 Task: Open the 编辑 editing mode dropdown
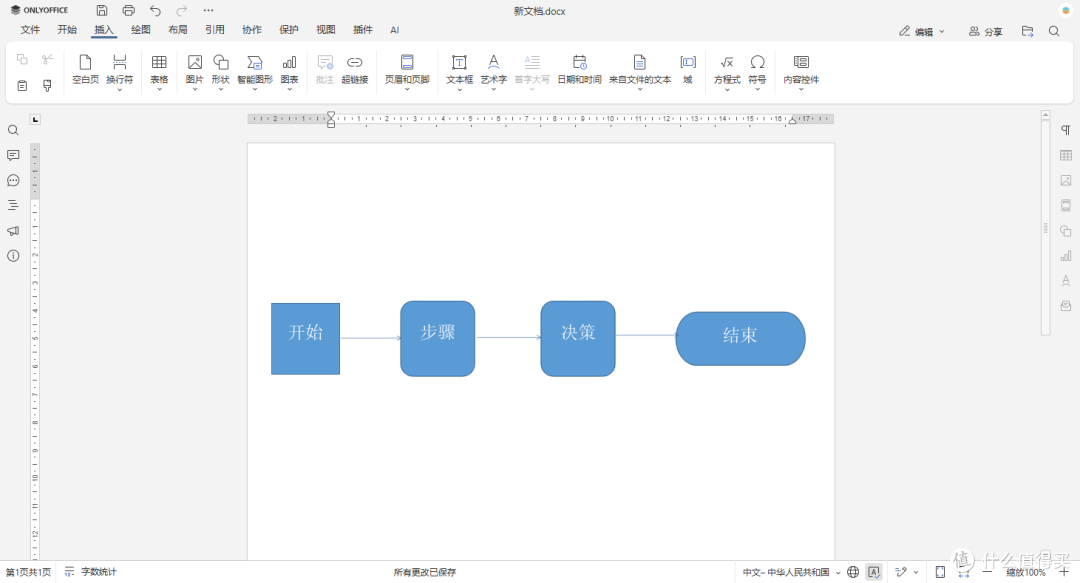pyautogui.click(x=922, y=31)
